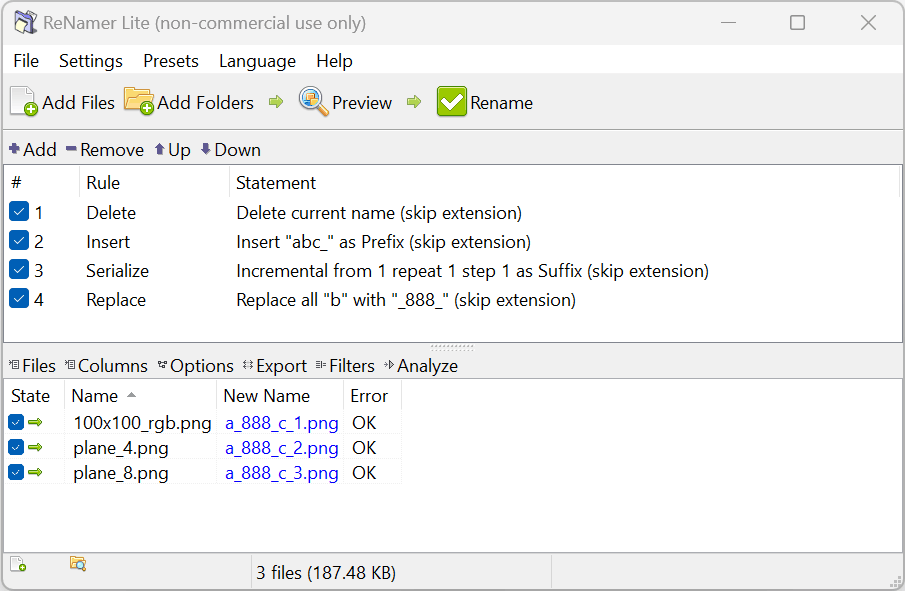Disable the Delete rule checkbox
Viewport: 905px width, 591px height.
pos(19,212)
